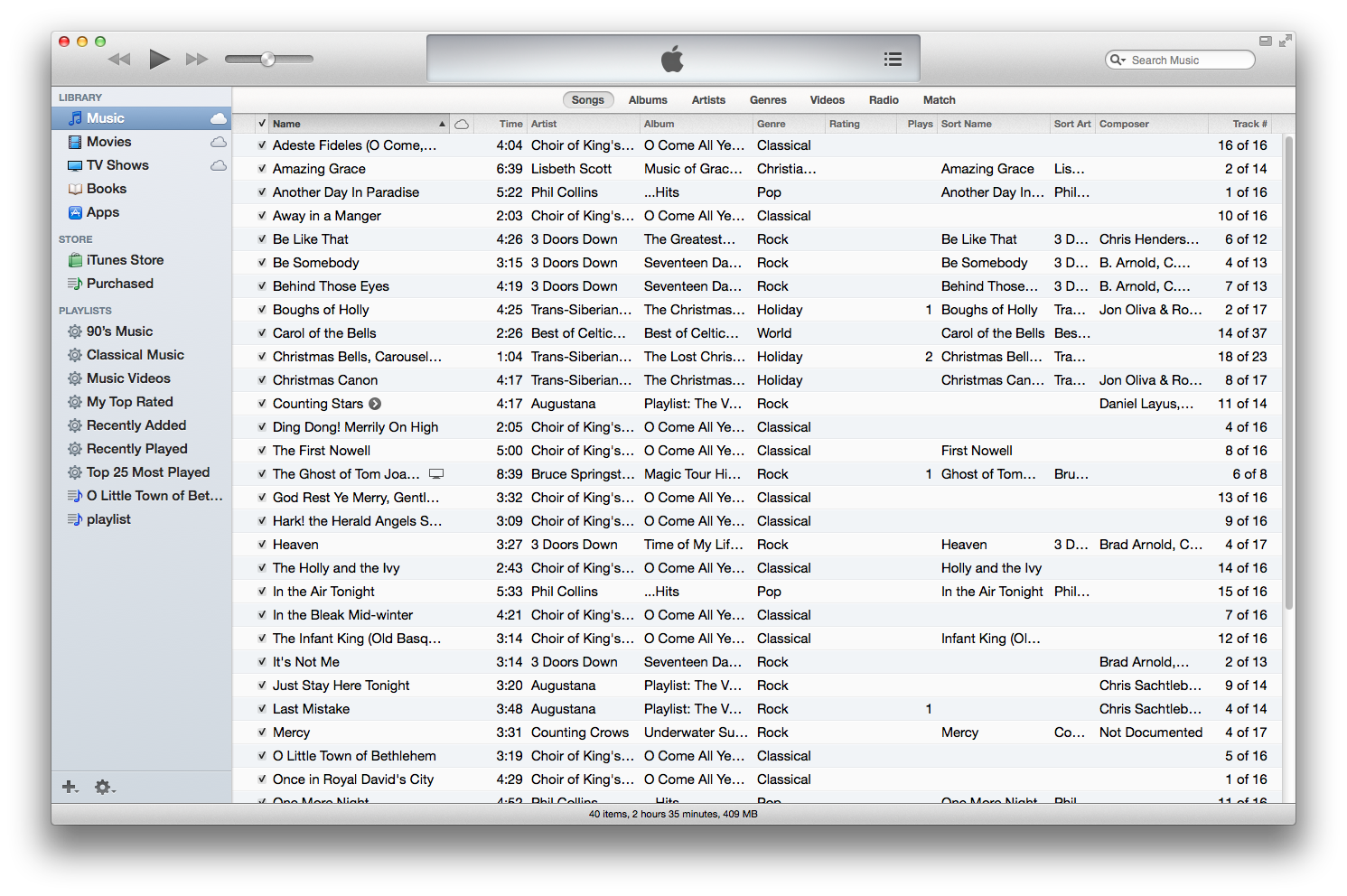Switch to the MiniPlayer icon

point(1265,41)
